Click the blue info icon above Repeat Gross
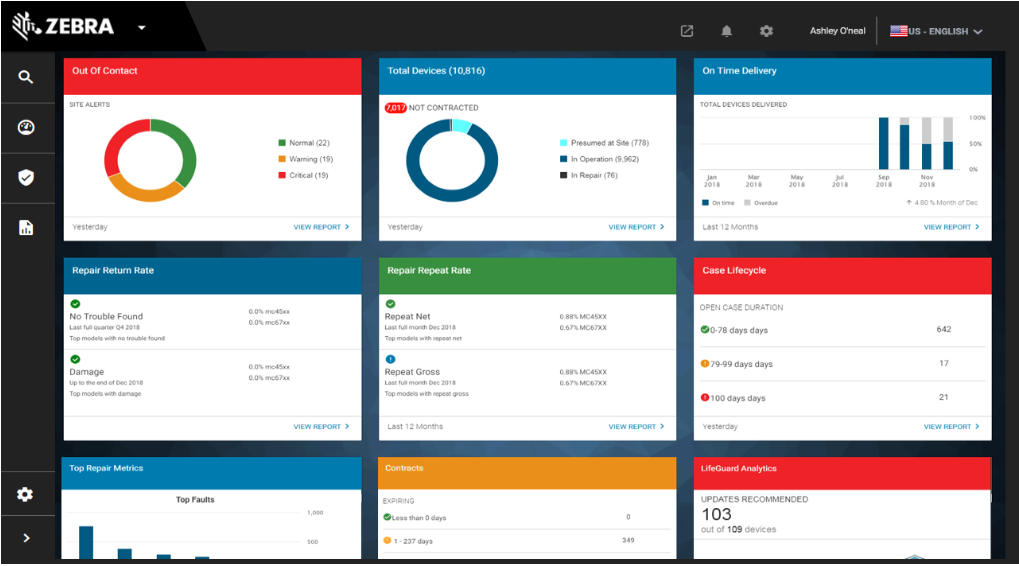Screen dimensions: 1019x566 [391, 359]
